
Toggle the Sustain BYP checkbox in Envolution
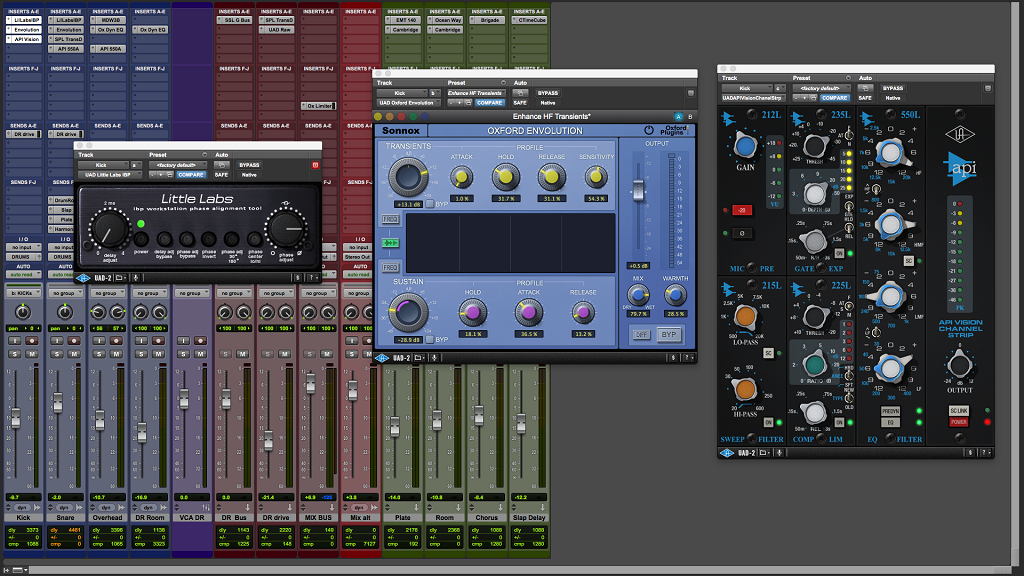coord(430,340)
